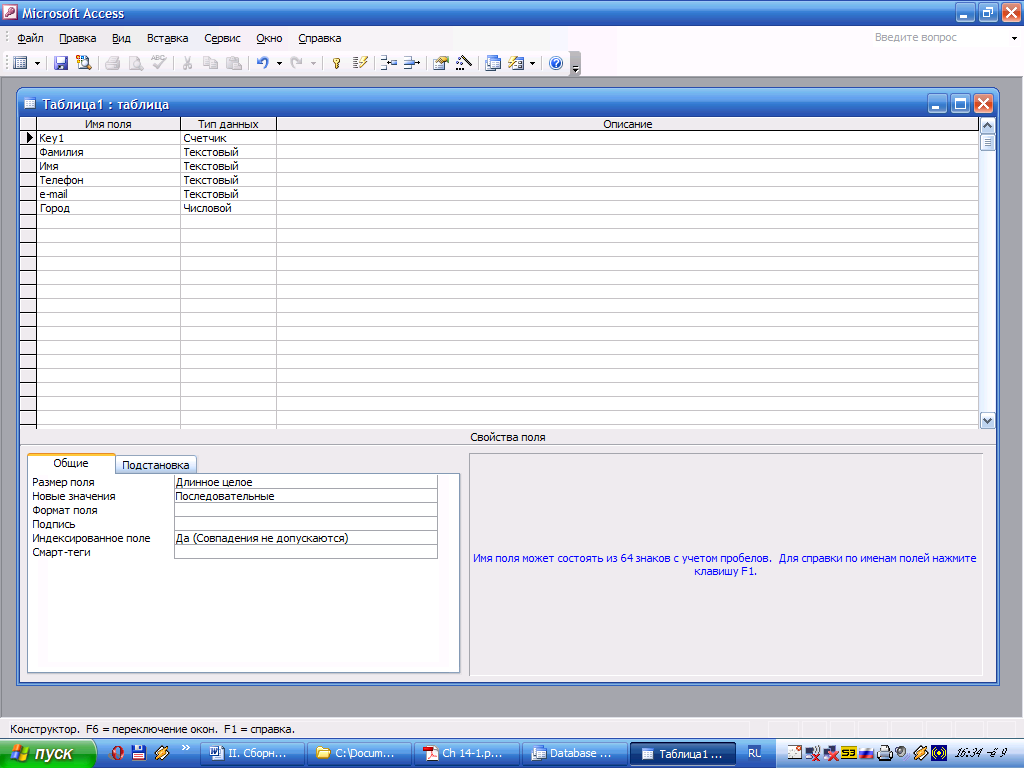Viewport: 1024px width, 768px height.
Task: Open the Toolbar Options arrow at toolbar end
Action: point(575,64)
